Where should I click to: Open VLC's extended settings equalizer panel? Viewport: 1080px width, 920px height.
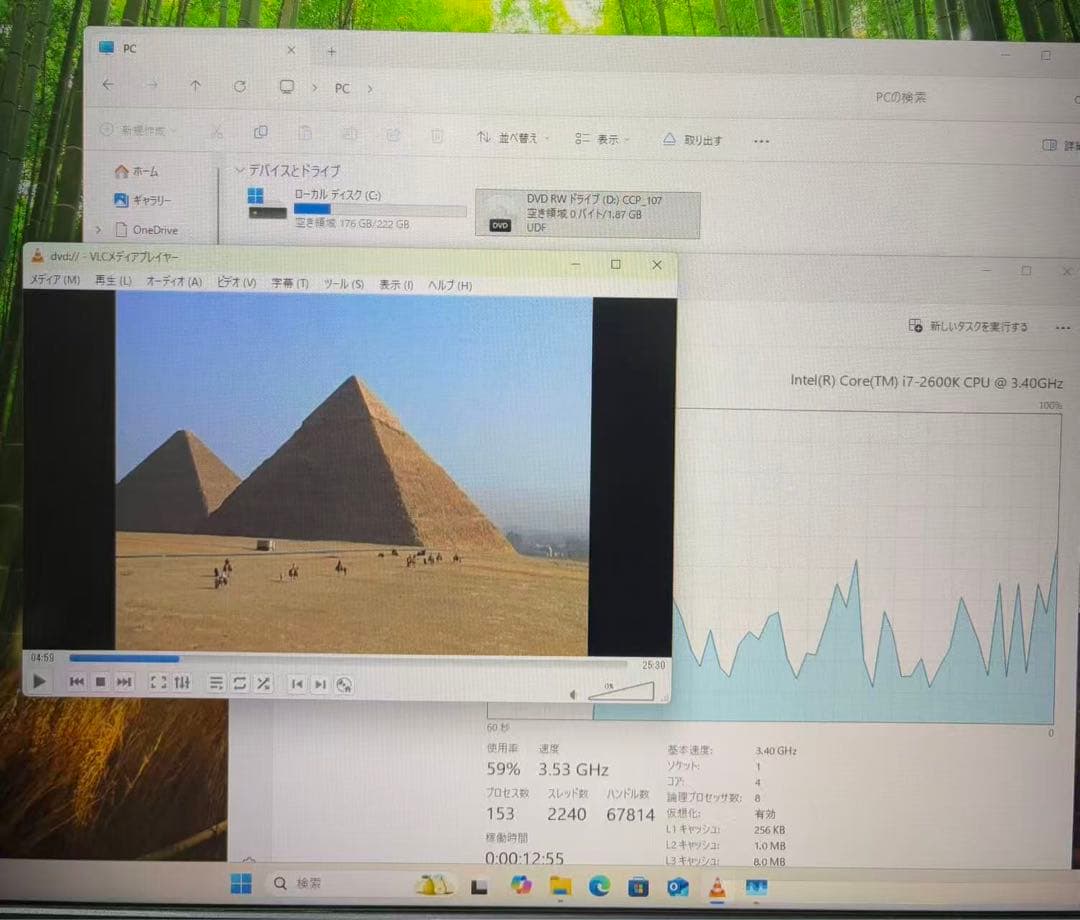tap(181, 684)
